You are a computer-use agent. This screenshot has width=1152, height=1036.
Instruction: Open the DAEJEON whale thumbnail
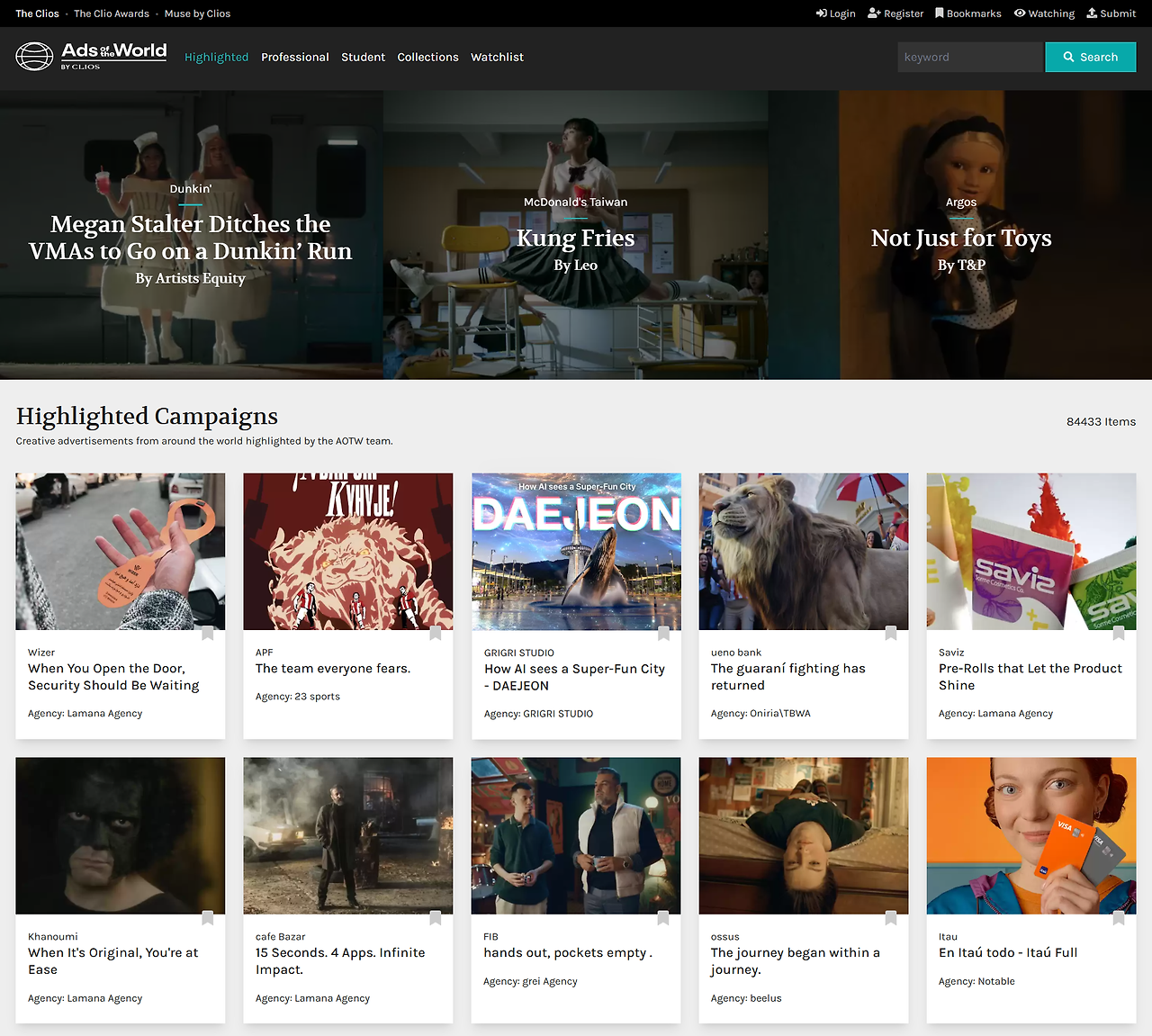[x=576, y=552]
